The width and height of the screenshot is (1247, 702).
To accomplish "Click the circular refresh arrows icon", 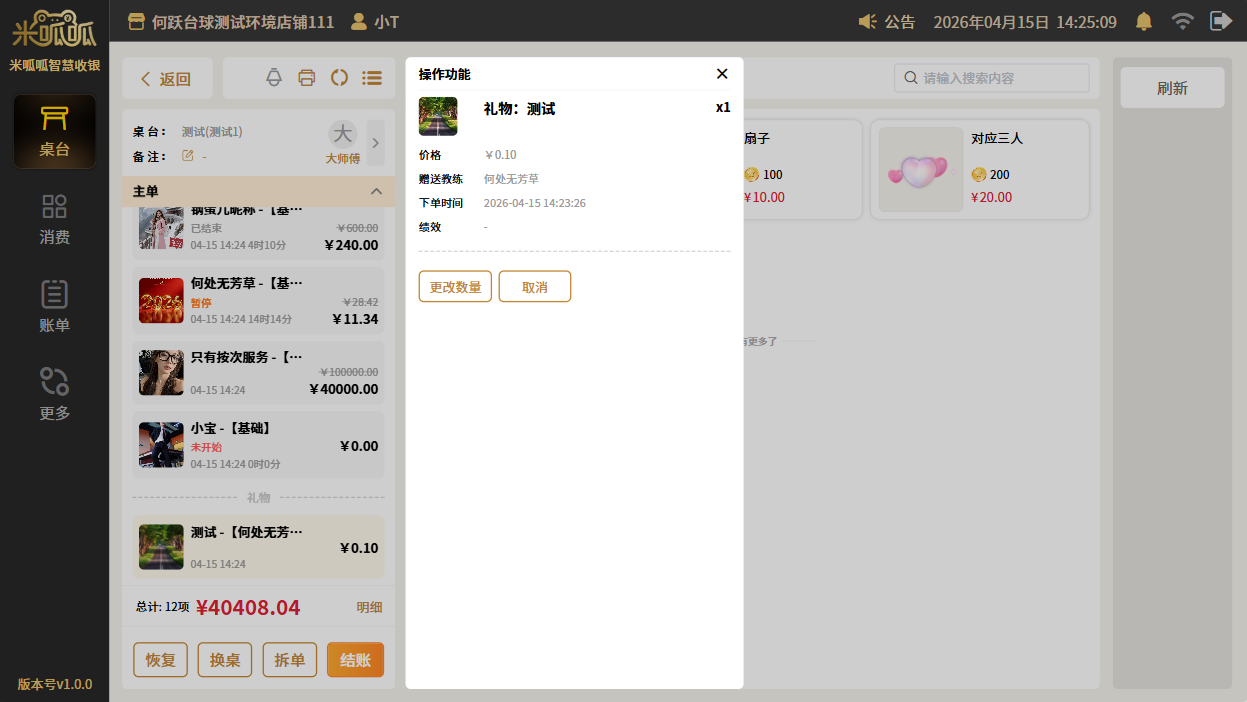I will [339, 78].
